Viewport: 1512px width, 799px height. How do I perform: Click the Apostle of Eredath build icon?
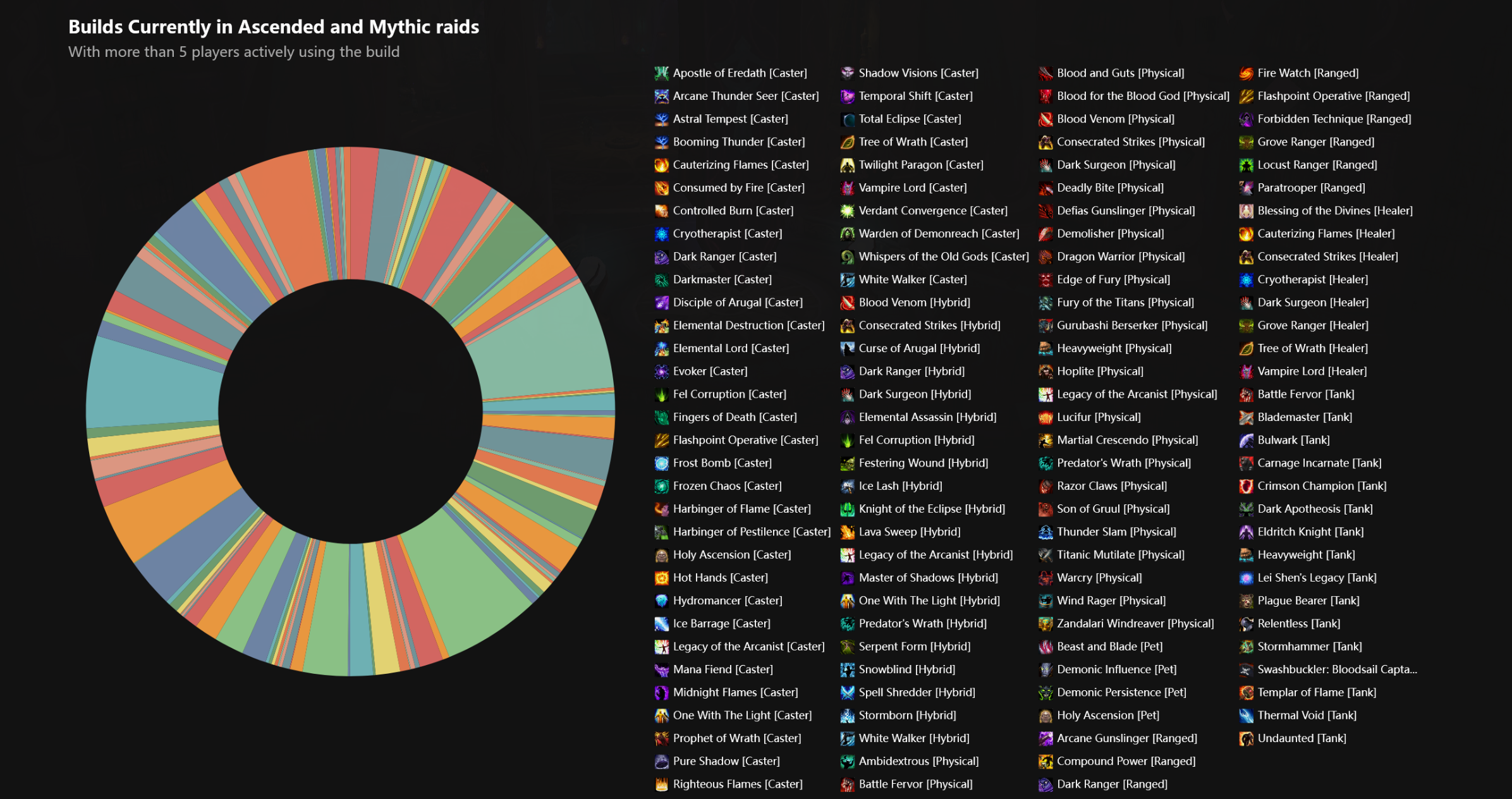(x=661, y=73)
